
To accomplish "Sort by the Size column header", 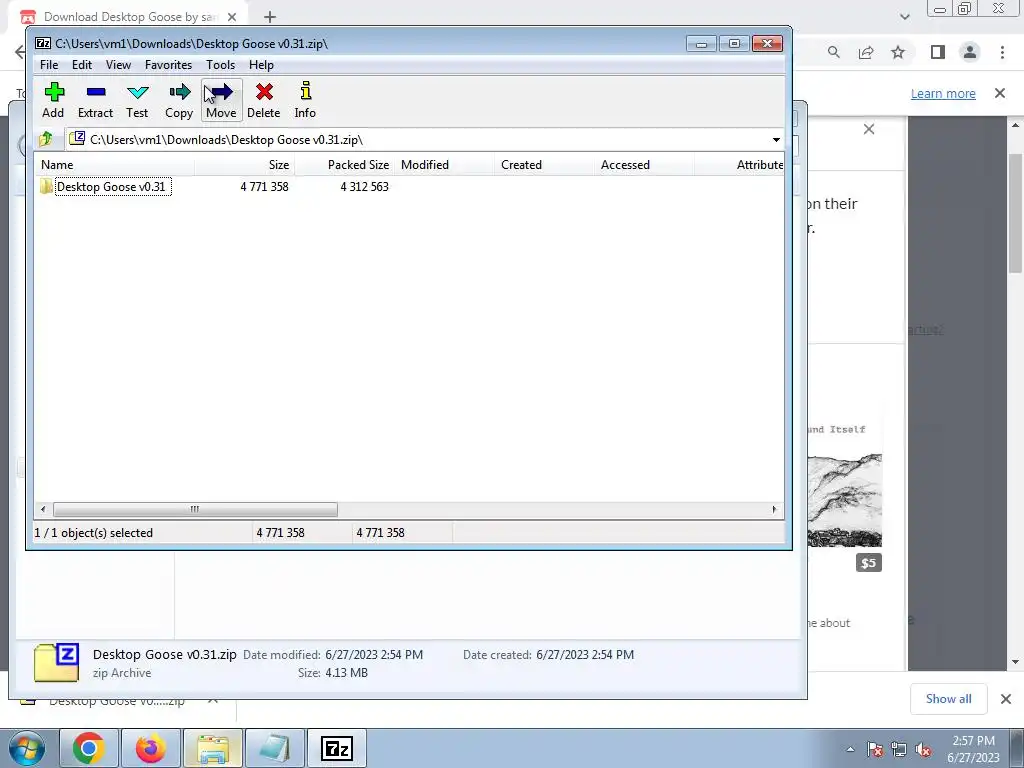I will click(244, 165).
